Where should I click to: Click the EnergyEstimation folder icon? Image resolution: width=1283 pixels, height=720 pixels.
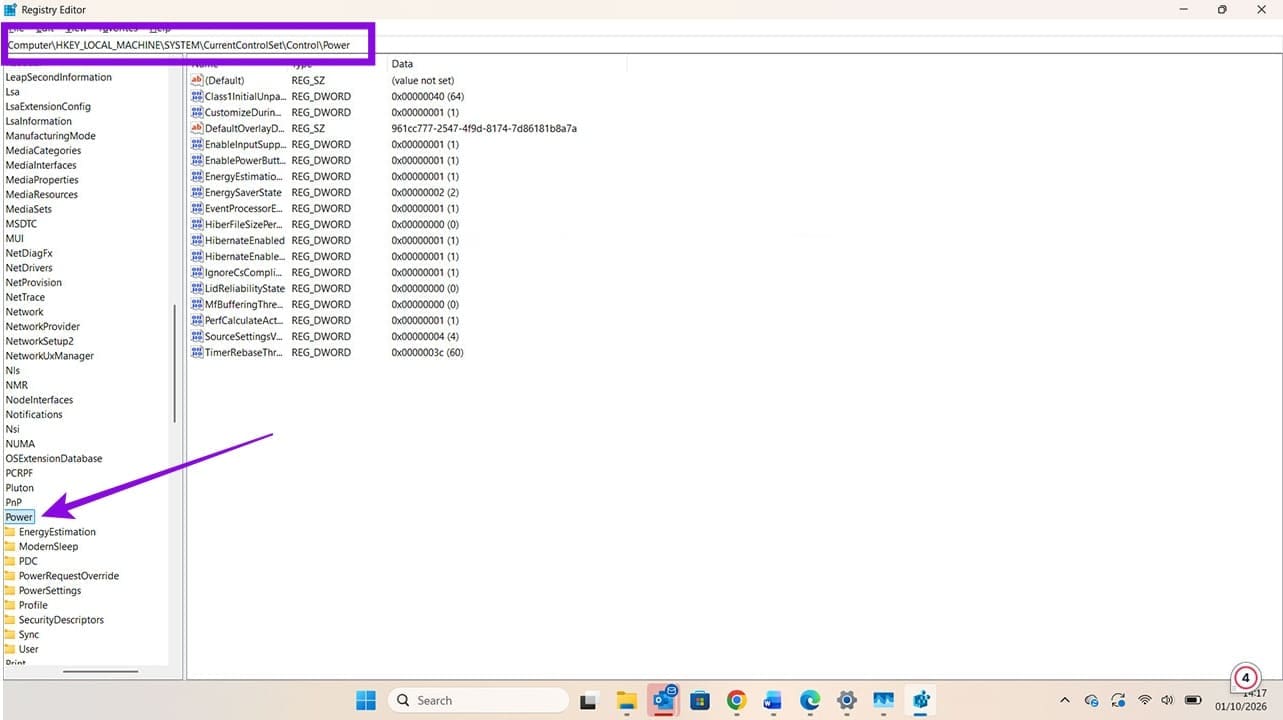click(x=10, y=532)
